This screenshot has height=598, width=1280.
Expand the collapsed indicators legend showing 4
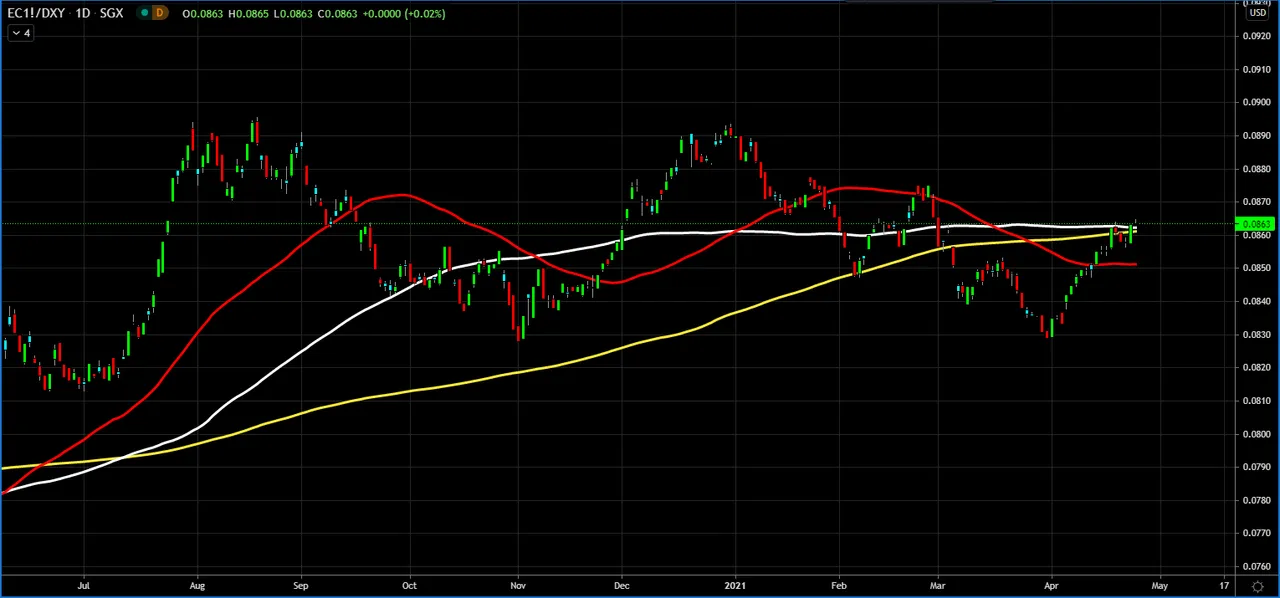20,33
